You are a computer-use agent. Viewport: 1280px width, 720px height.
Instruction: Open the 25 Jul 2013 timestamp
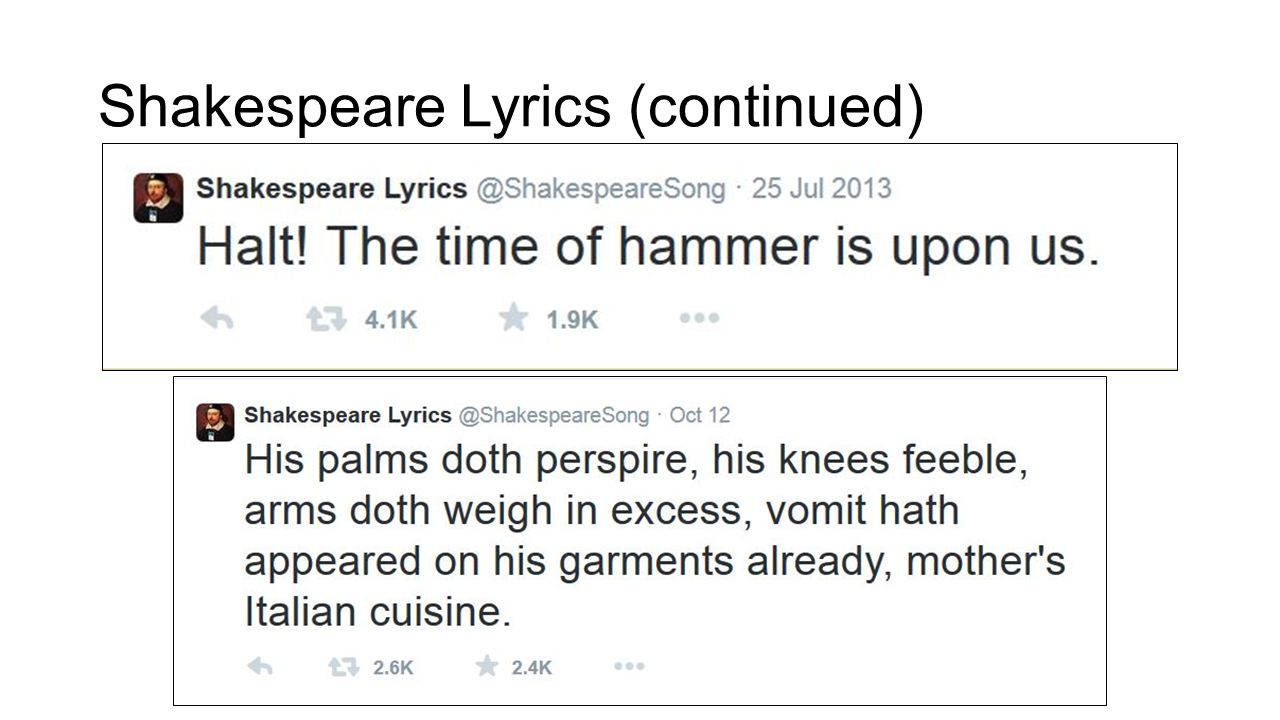coord(821,188)
